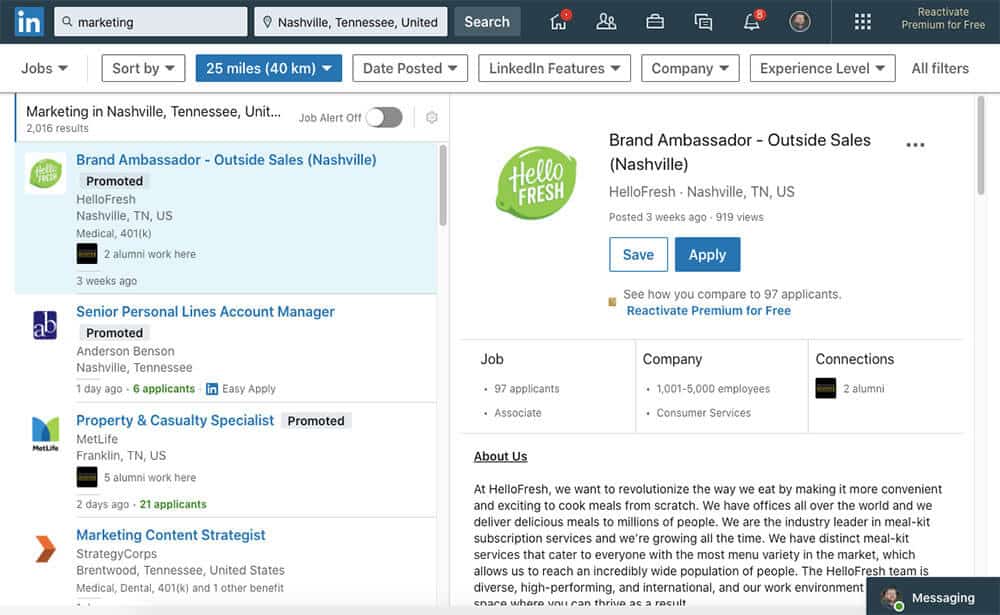Viewport: 1000px width, 615px height.
Task: Click "97 applicants" under Job
Action: point(527,389)
